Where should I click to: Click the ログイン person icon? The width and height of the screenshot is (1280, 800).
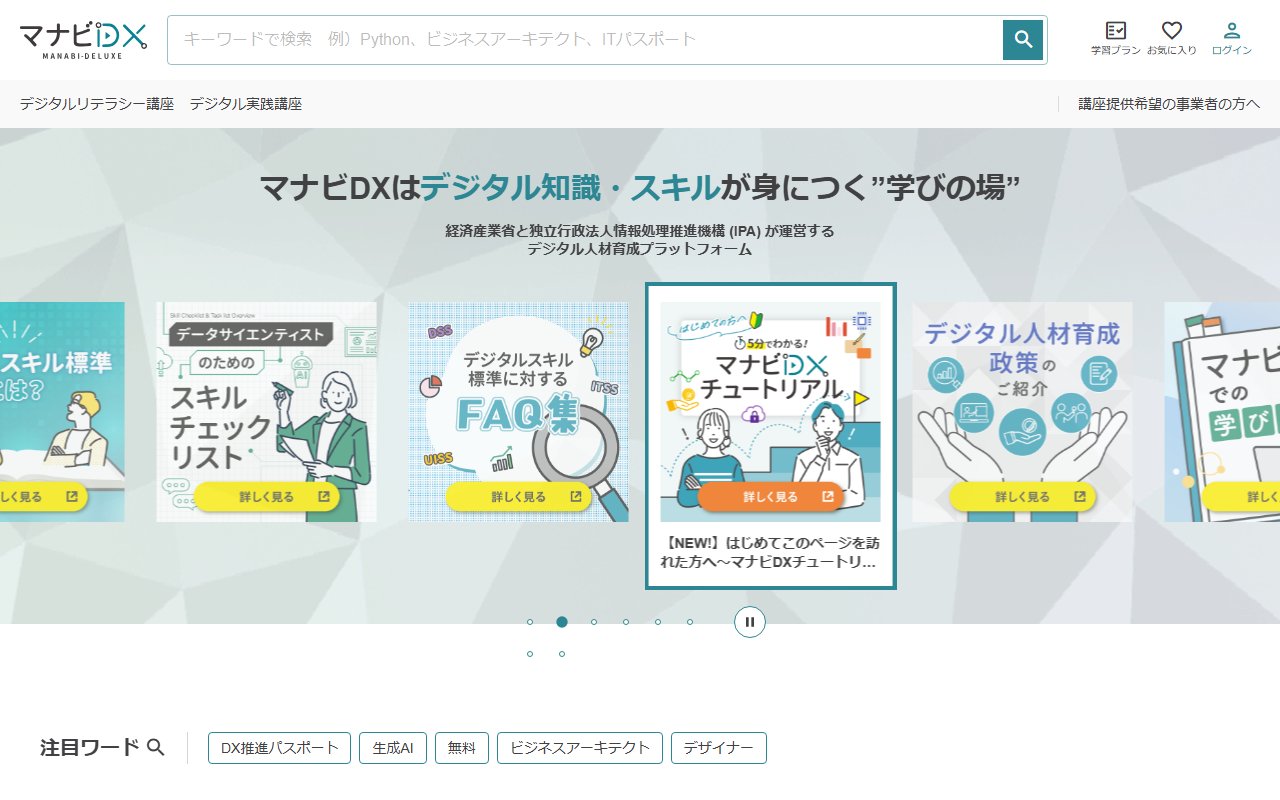(1232, 38)
